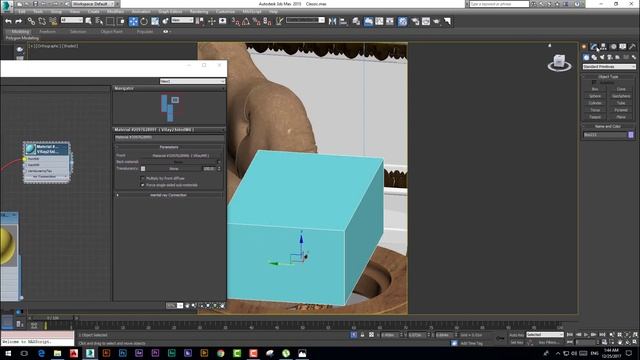
Task: Select the VRay2SidedMtl node in graph
Action: coord(47,162)
